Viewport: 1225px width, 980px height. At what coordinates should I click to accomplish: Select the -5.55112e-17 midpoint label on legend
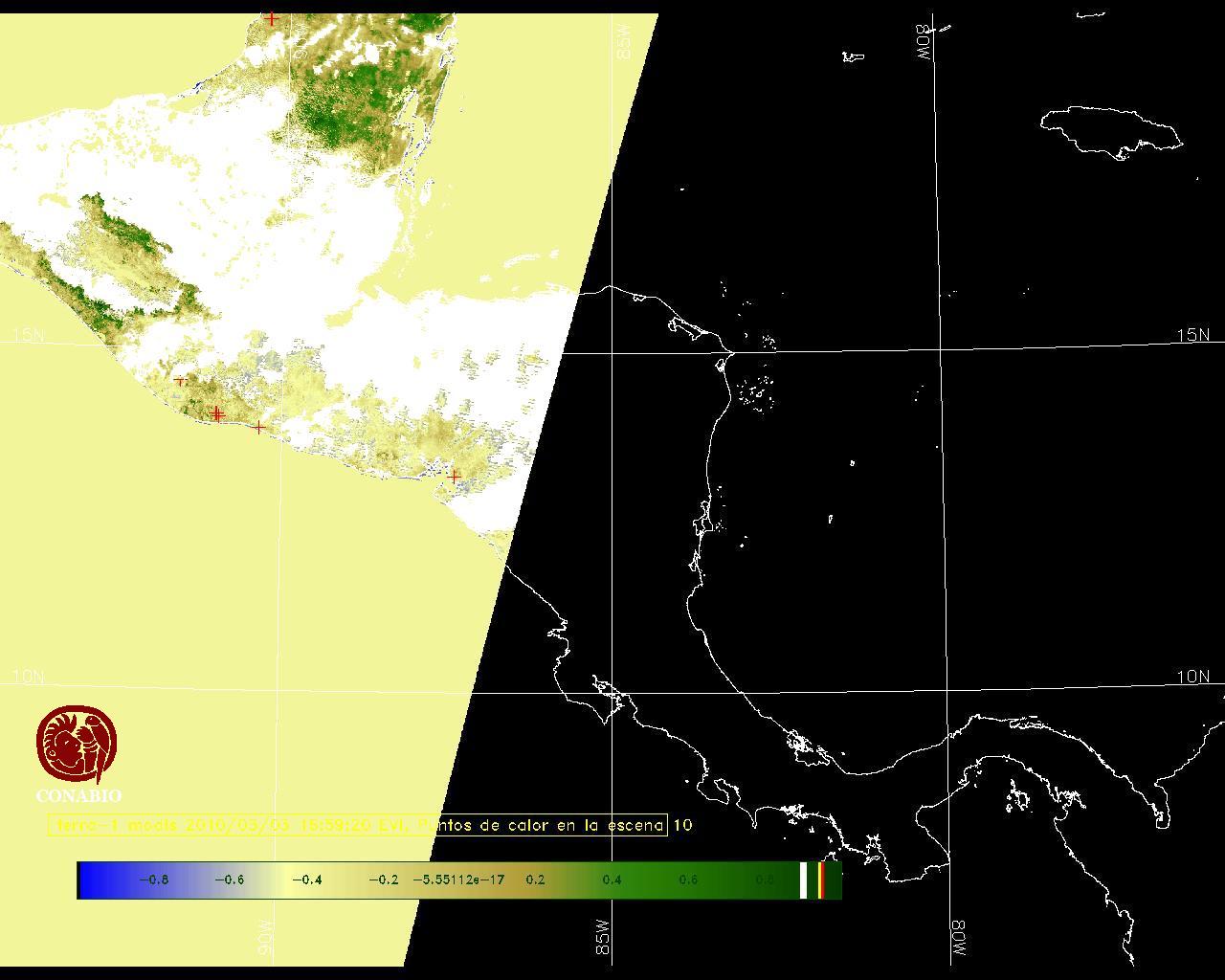pos(457,880)
